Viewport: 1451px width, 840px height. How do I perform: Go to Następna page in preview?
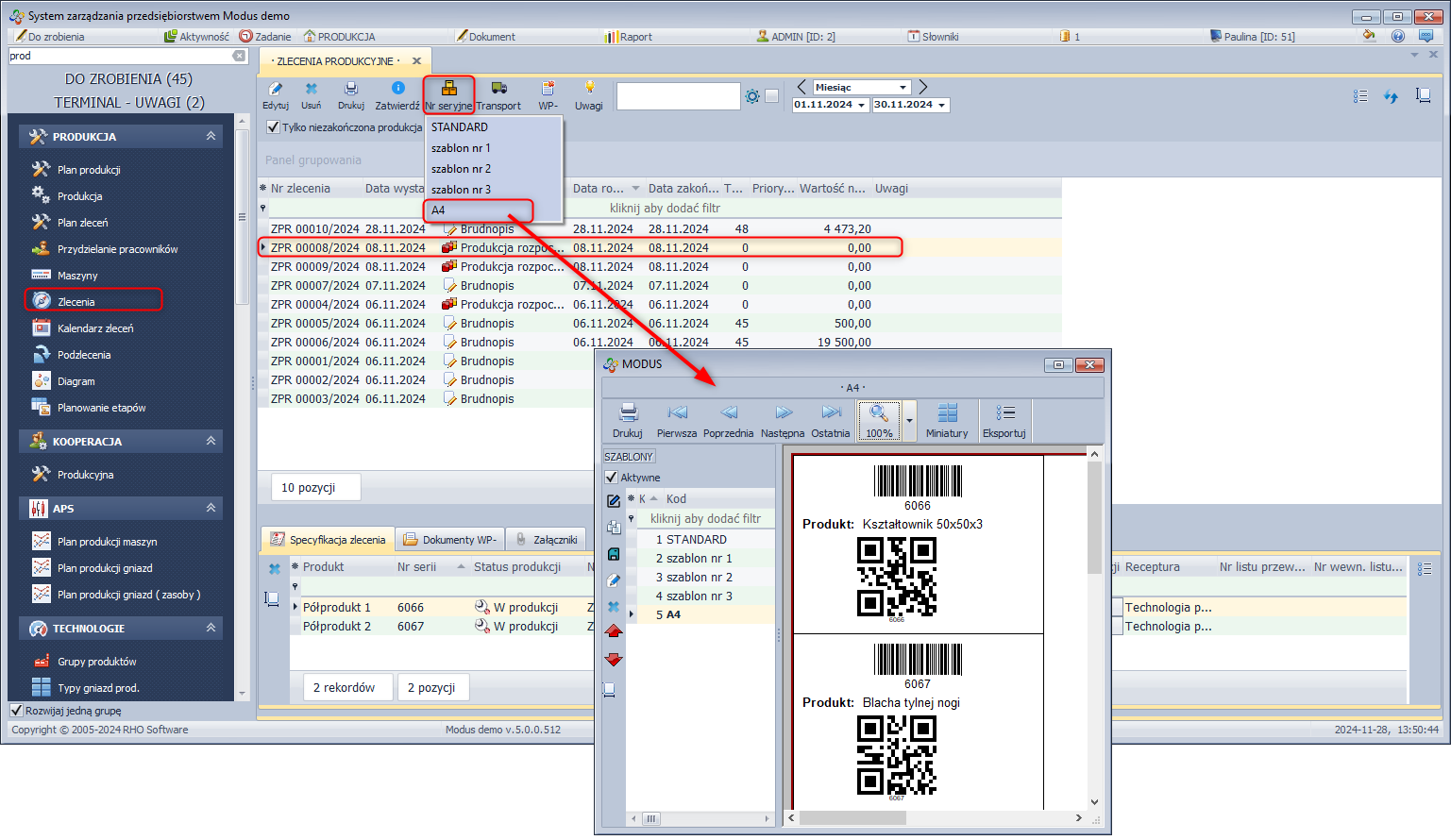click(783, 413)
